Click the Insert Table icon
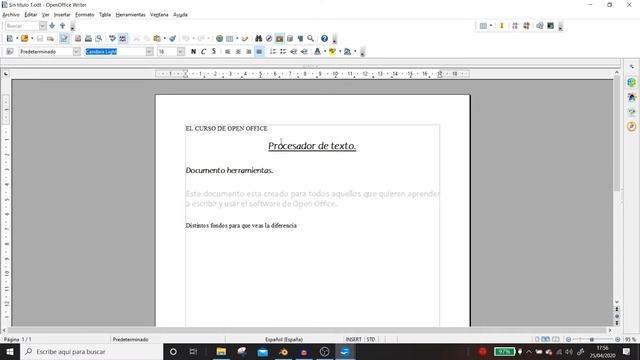This screenshot has width=640, height=360. point(230,38)
